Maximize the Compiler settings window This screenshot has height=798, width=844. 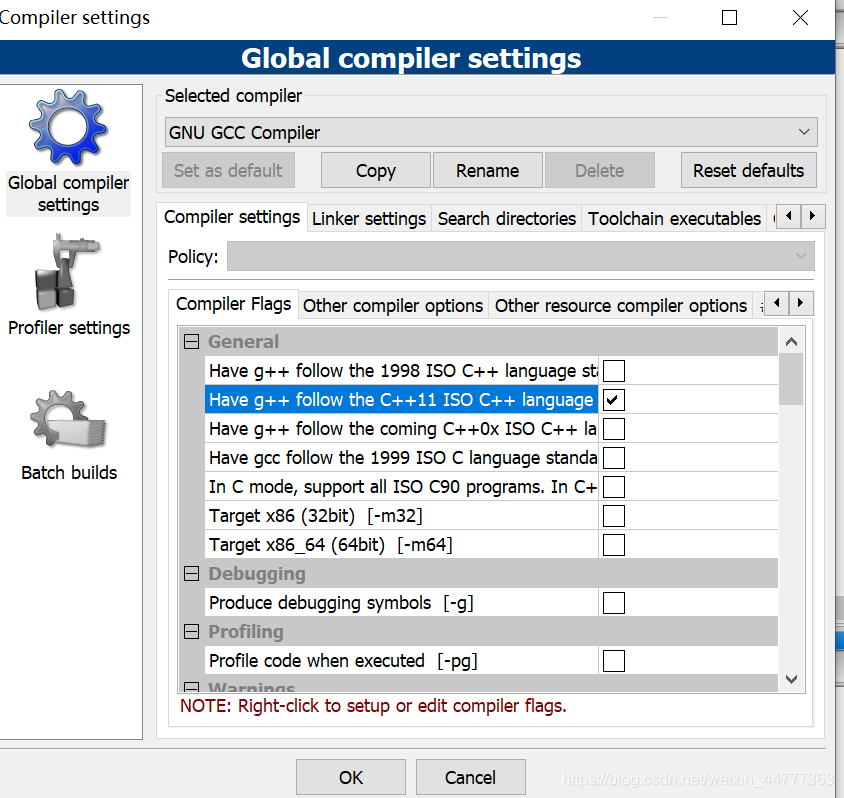(x=729, y=18)
